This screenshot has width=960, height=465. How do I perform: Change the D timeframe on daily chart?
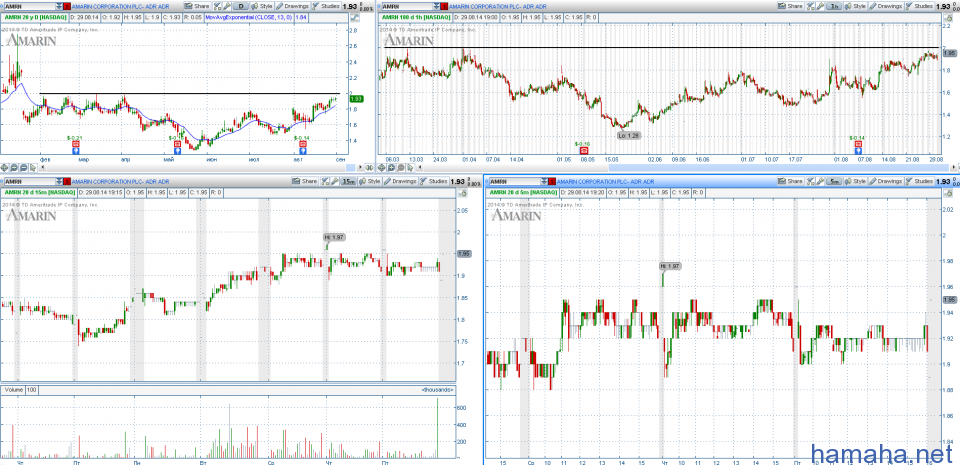point(241,6)
